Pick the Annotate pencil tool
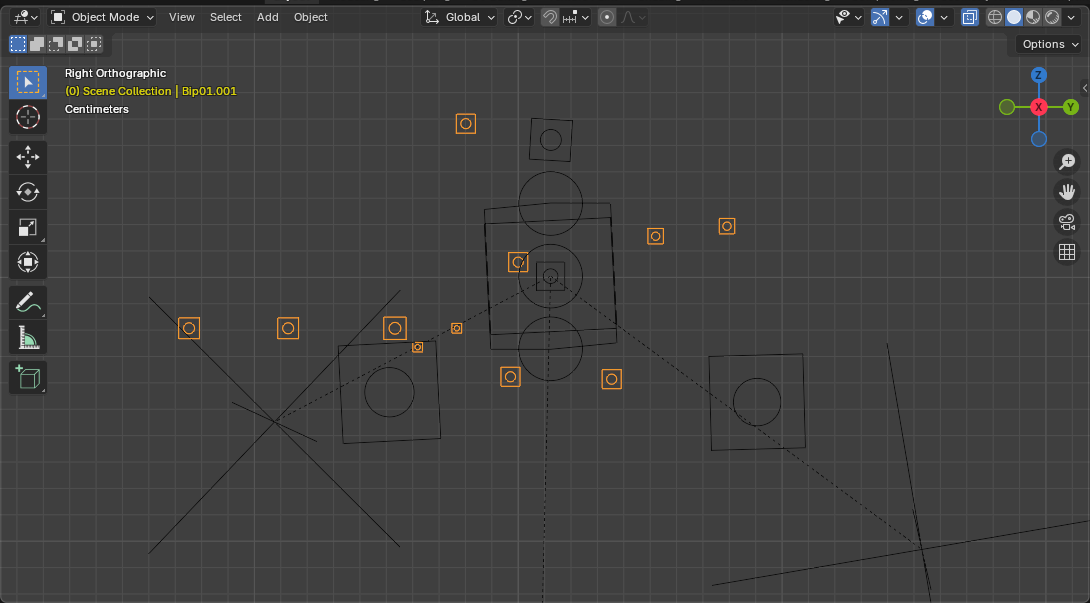Screen dimensions: 1090x603 [x=28, y=303]
